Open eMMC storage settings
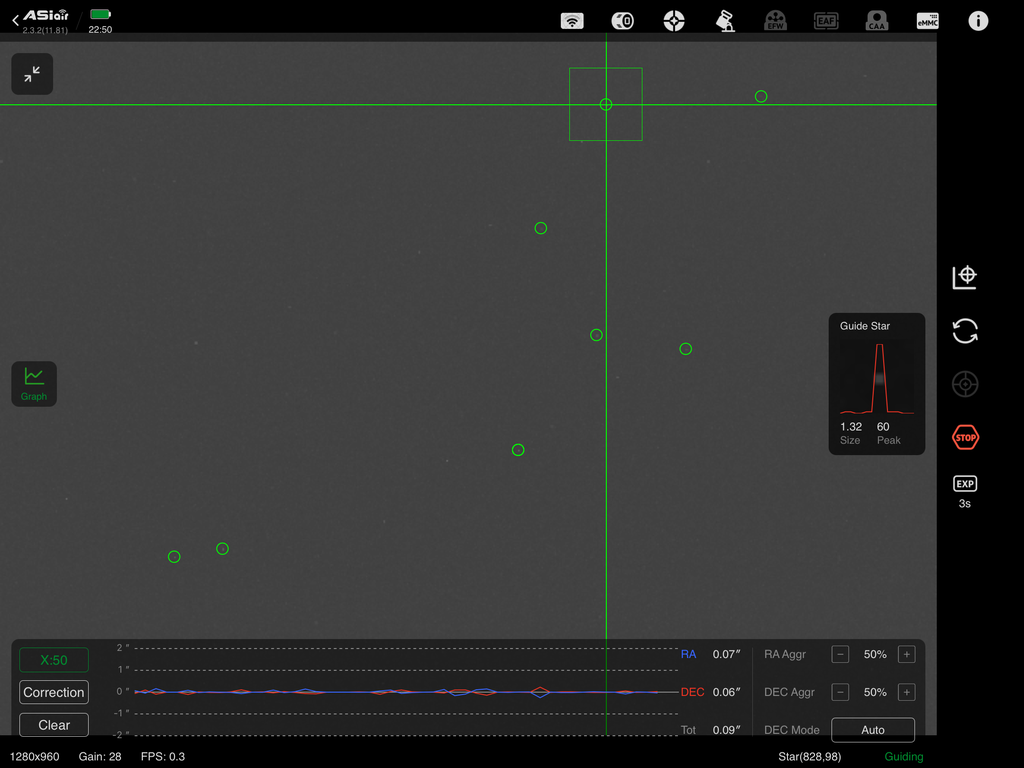The width and height of the screenshot is (1024, 768). 927,21
